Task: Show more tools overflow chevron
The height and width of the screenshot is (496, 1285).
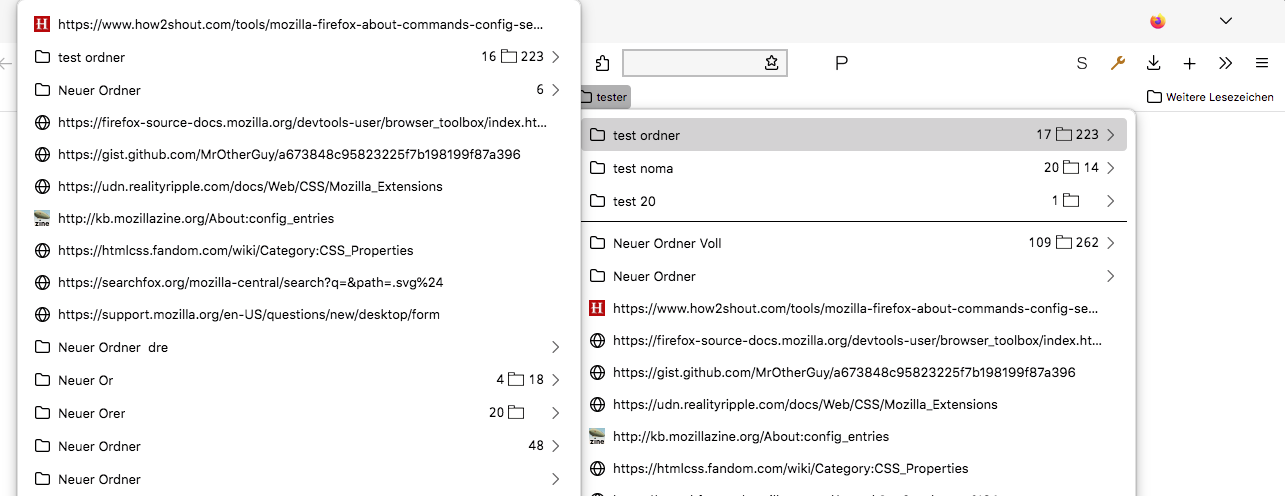Action: tap(1226, 63)
